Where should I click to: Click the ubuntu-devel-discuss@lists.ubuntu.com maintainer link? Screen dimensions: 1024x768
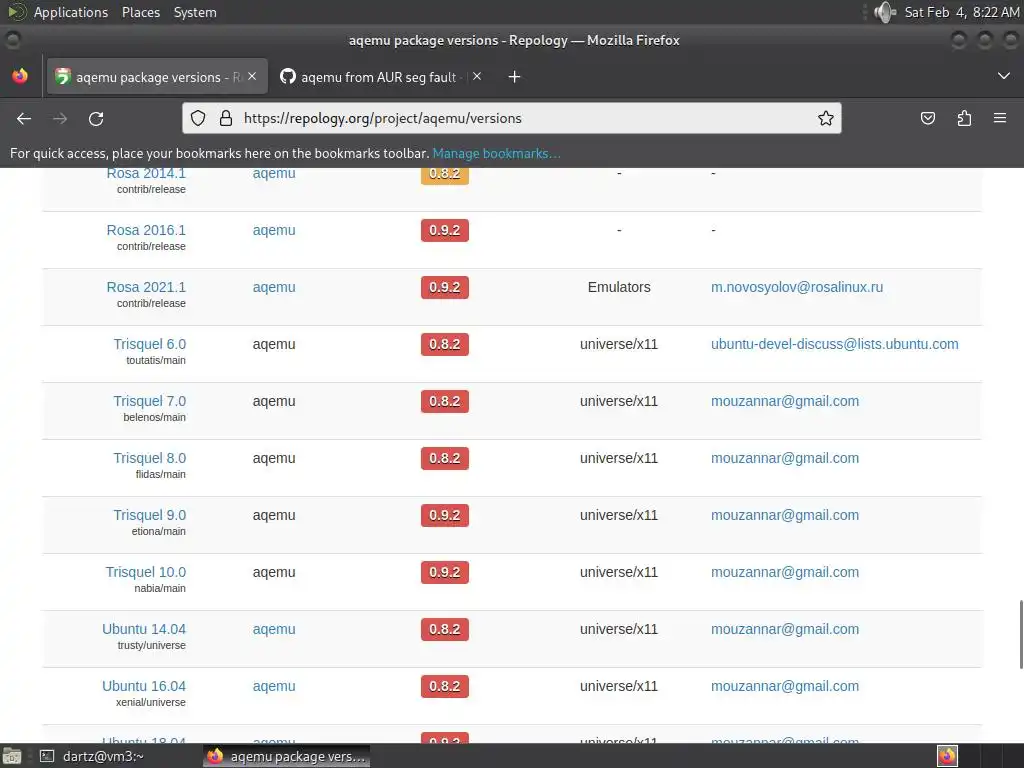(835, 344)
